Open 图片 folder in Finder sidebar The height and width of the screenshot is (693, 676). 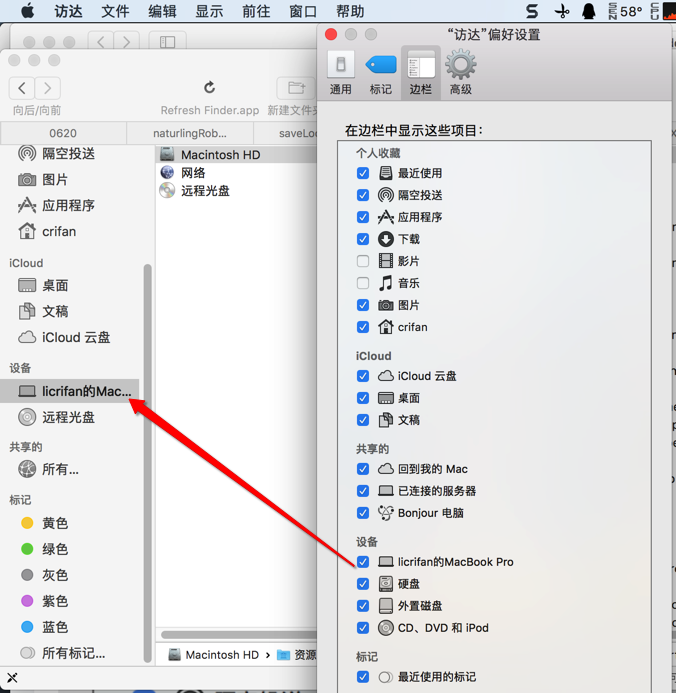[x=43, y=179]
